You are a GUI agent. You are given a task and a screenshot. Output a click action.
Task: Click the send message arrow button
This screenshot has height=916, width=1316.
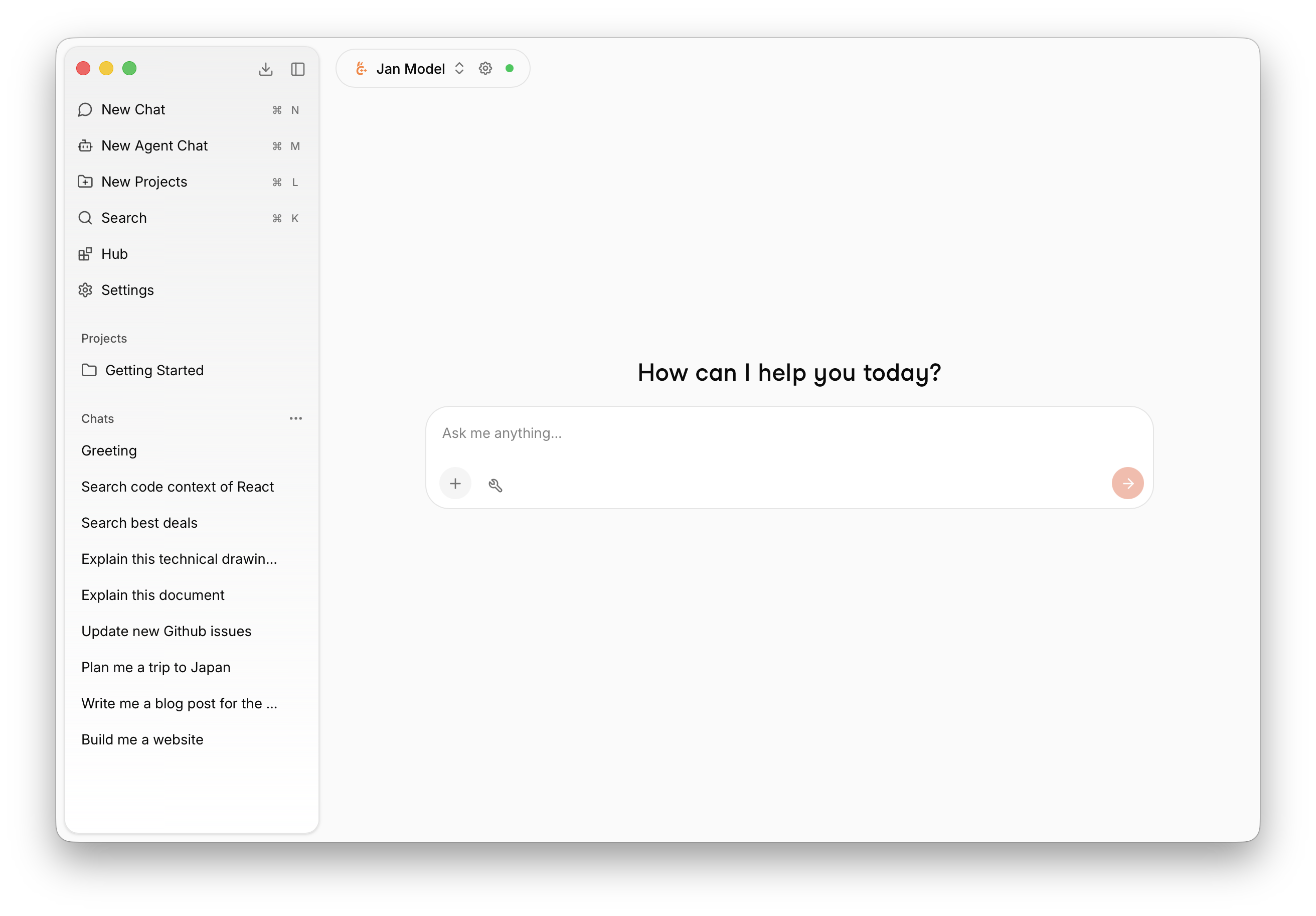click(1127, 483)
